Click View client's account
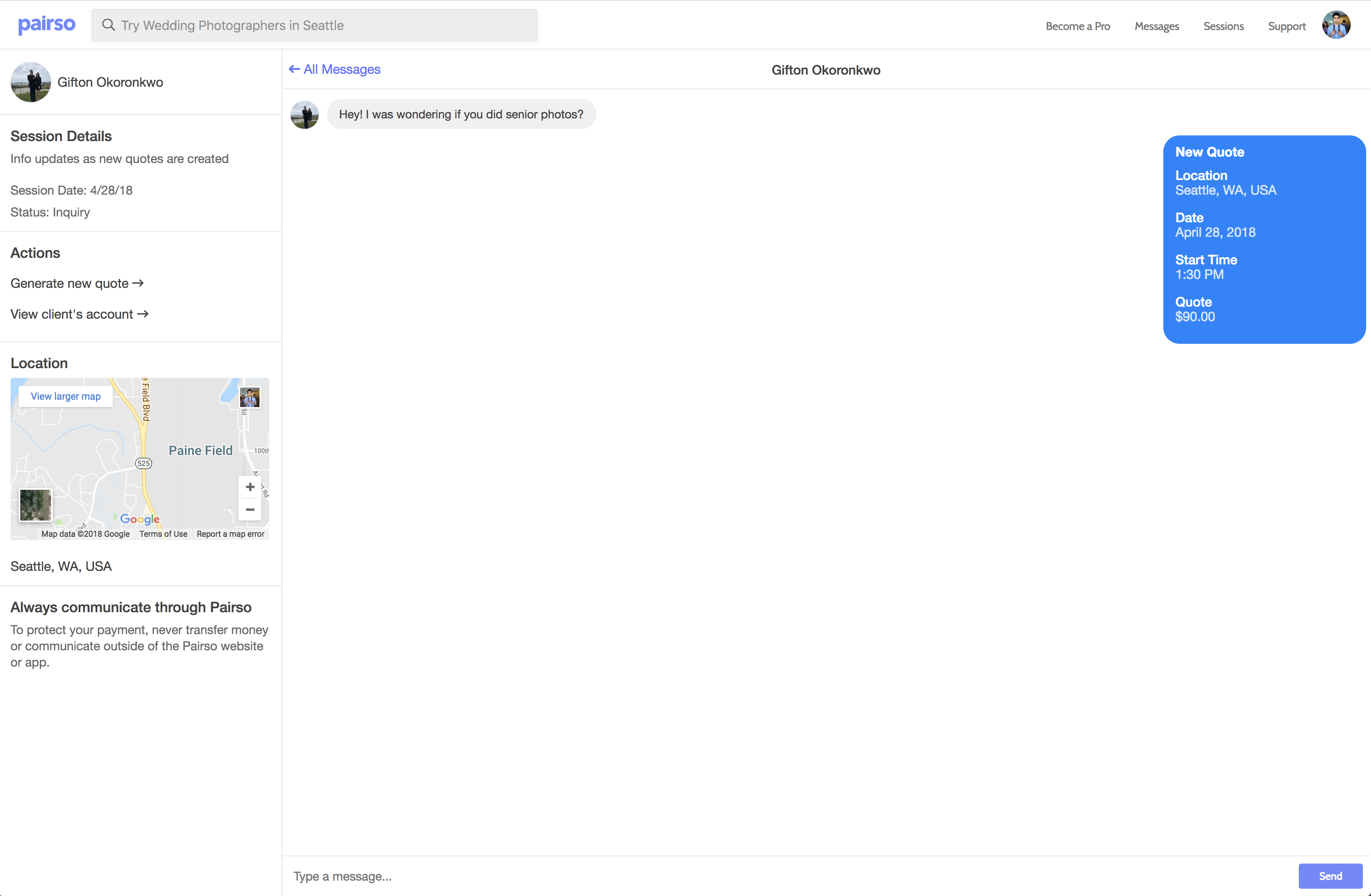This screenshot has width=1371, height=896. tap(80, 314)
